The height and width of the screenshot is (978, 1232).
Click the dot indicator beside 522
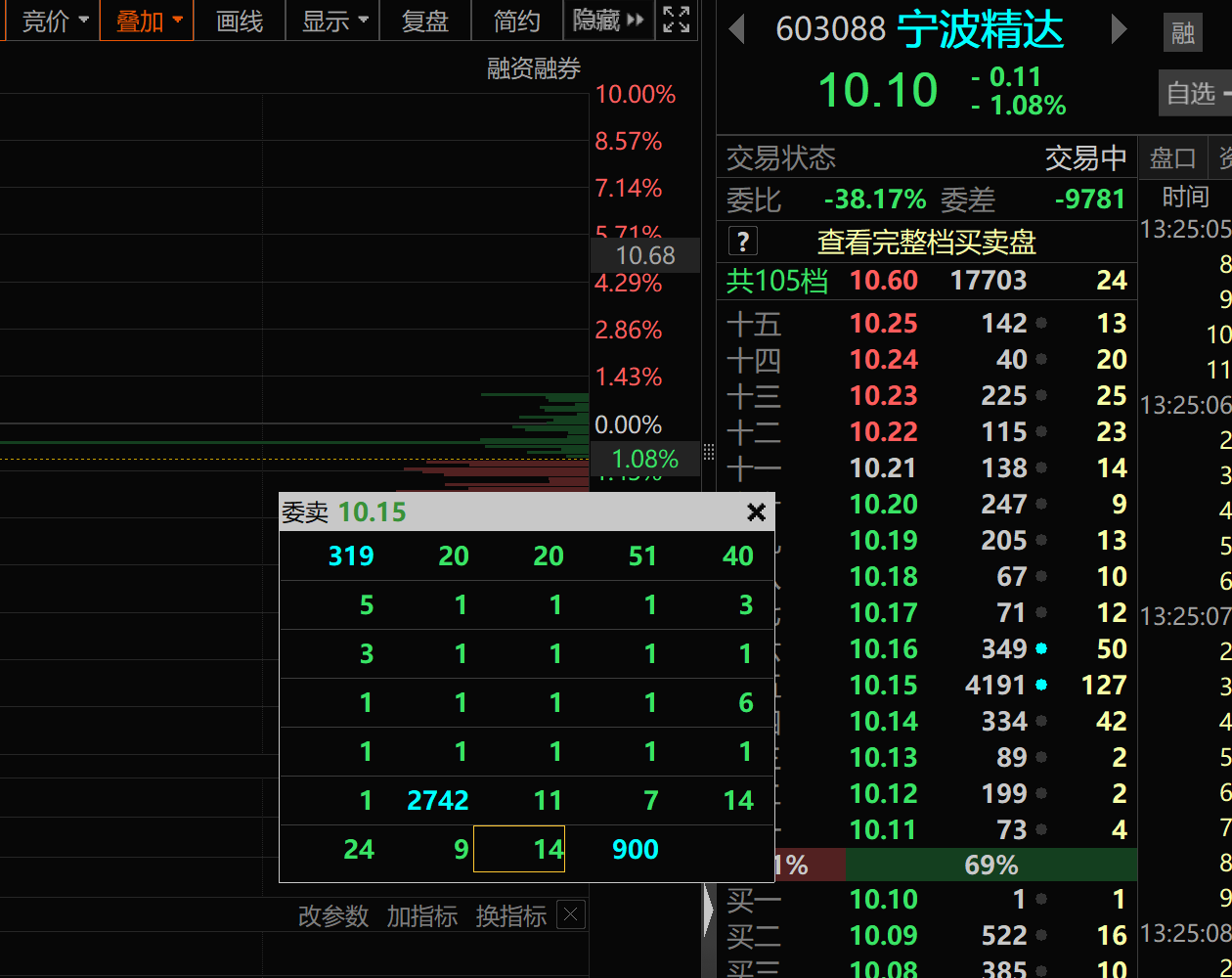(1041, 935)
